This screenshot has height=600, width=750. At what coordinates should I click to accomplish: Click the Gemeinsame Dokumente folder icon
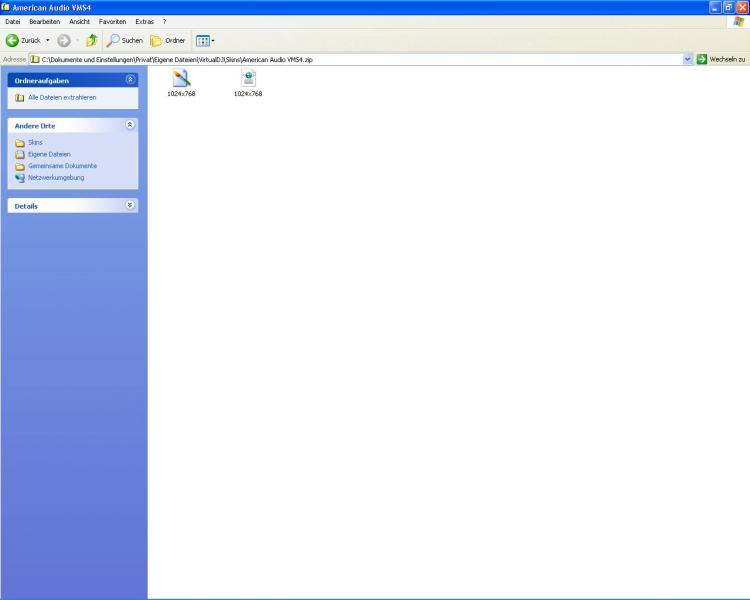20,167
